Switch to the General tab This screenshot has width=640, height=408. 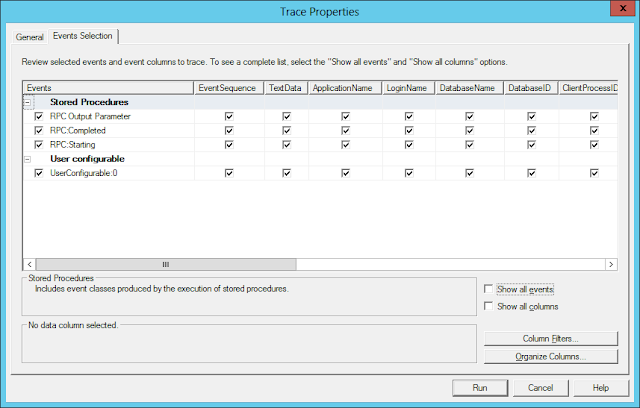pyautogui.click(x=29, y=37)
